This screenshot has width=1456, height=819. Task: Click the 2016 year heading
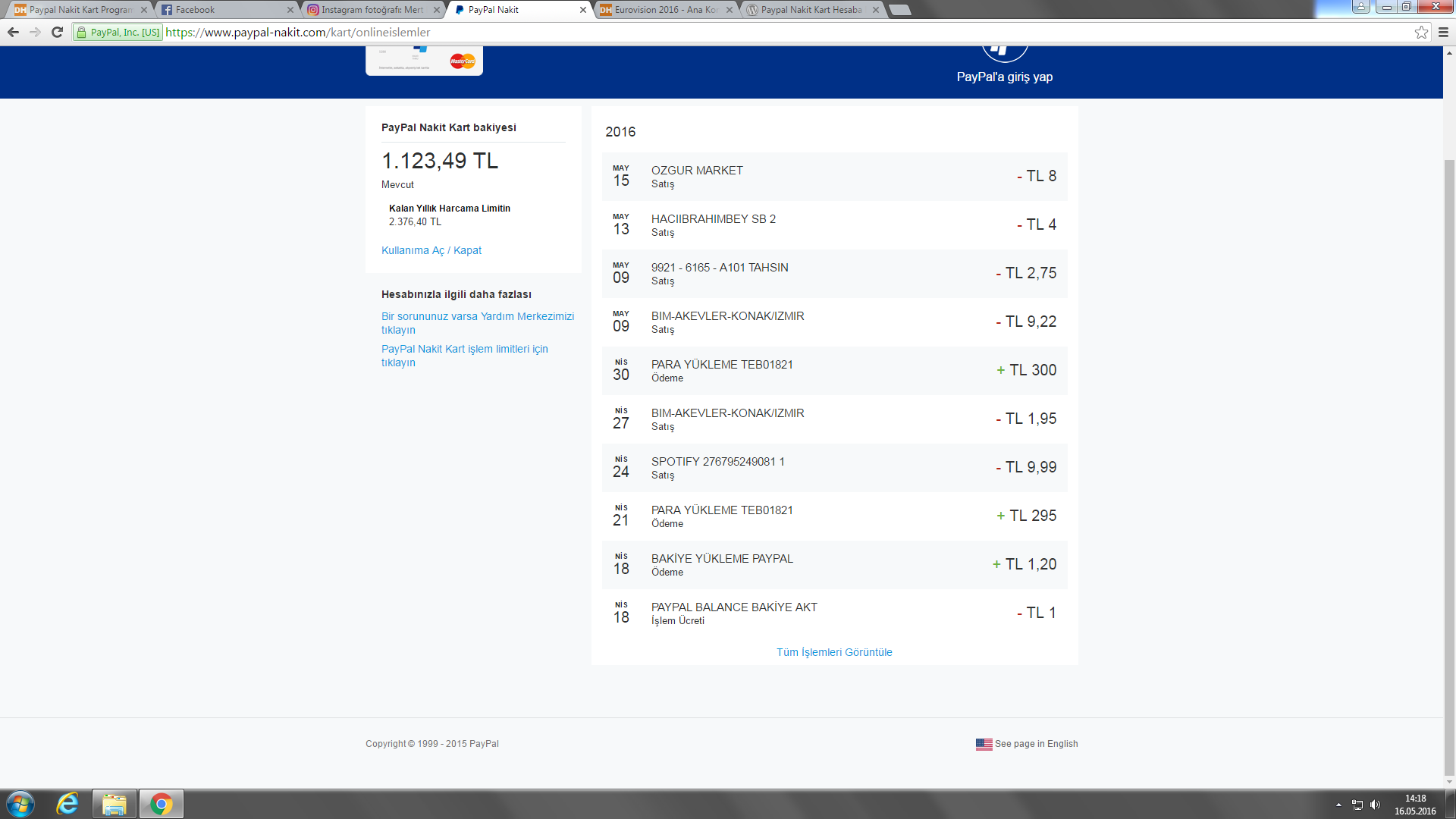(620, 132)
